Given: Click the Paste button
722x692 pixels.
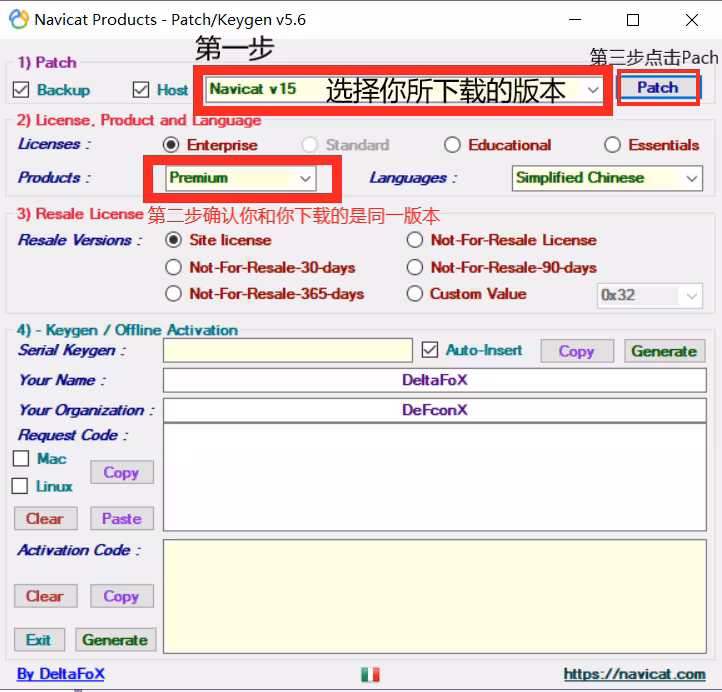Looking at the screenshot, I should pos(122,519).
